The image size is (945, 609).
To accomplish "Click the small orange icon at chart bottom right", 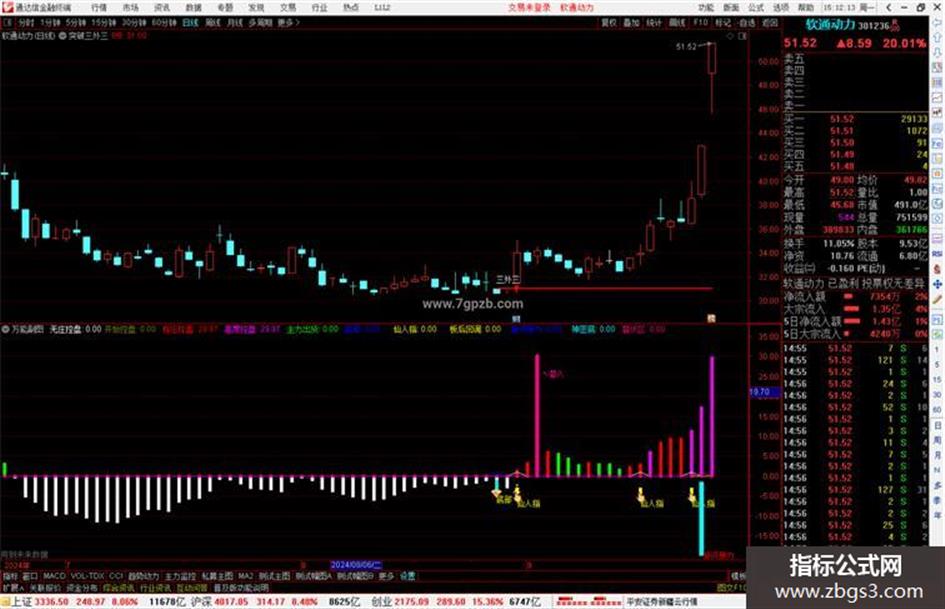I will click(x=711, y=318).
